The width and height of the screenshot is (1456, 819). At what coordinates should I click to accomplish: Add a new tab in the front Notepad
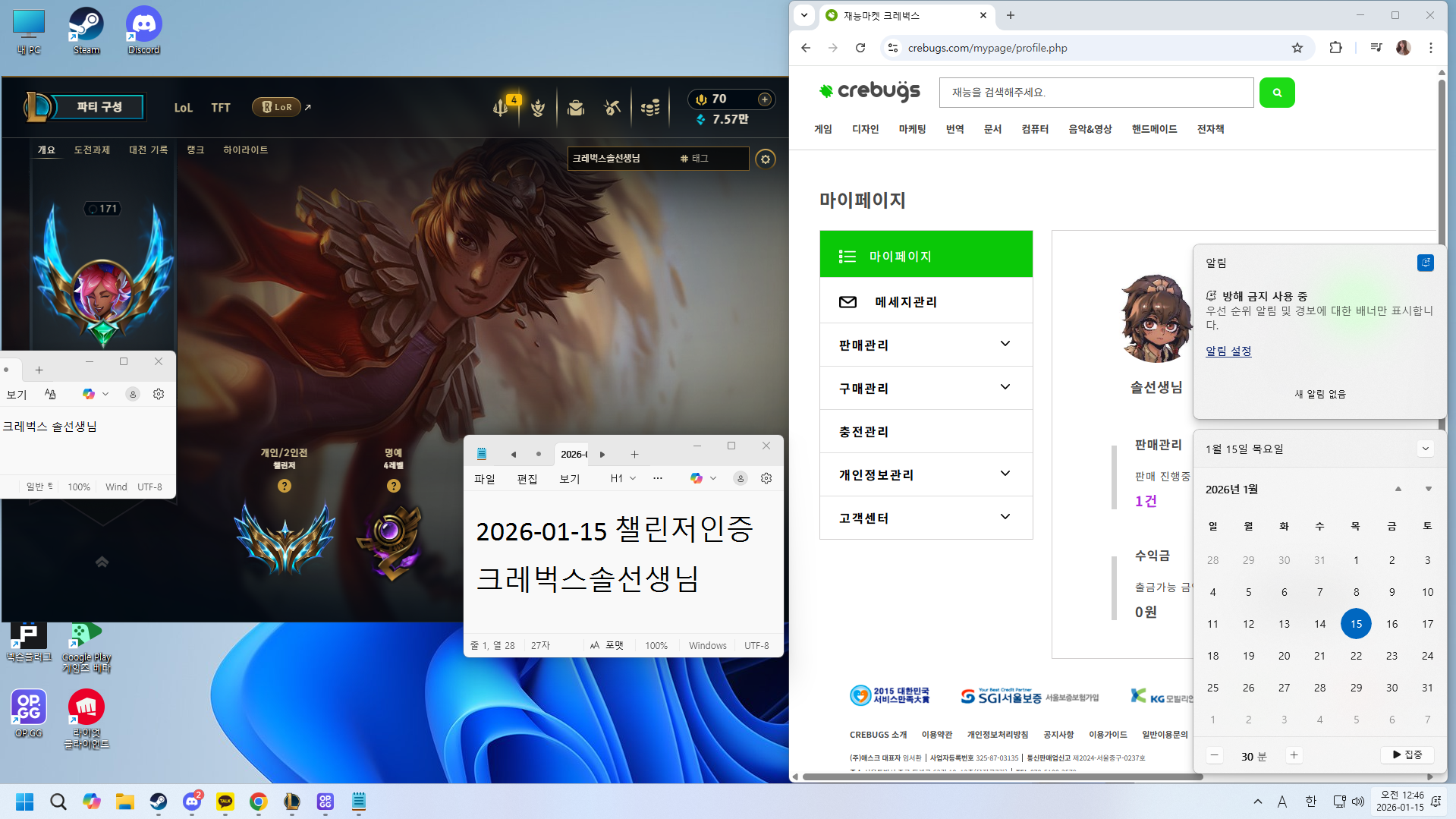635,454
